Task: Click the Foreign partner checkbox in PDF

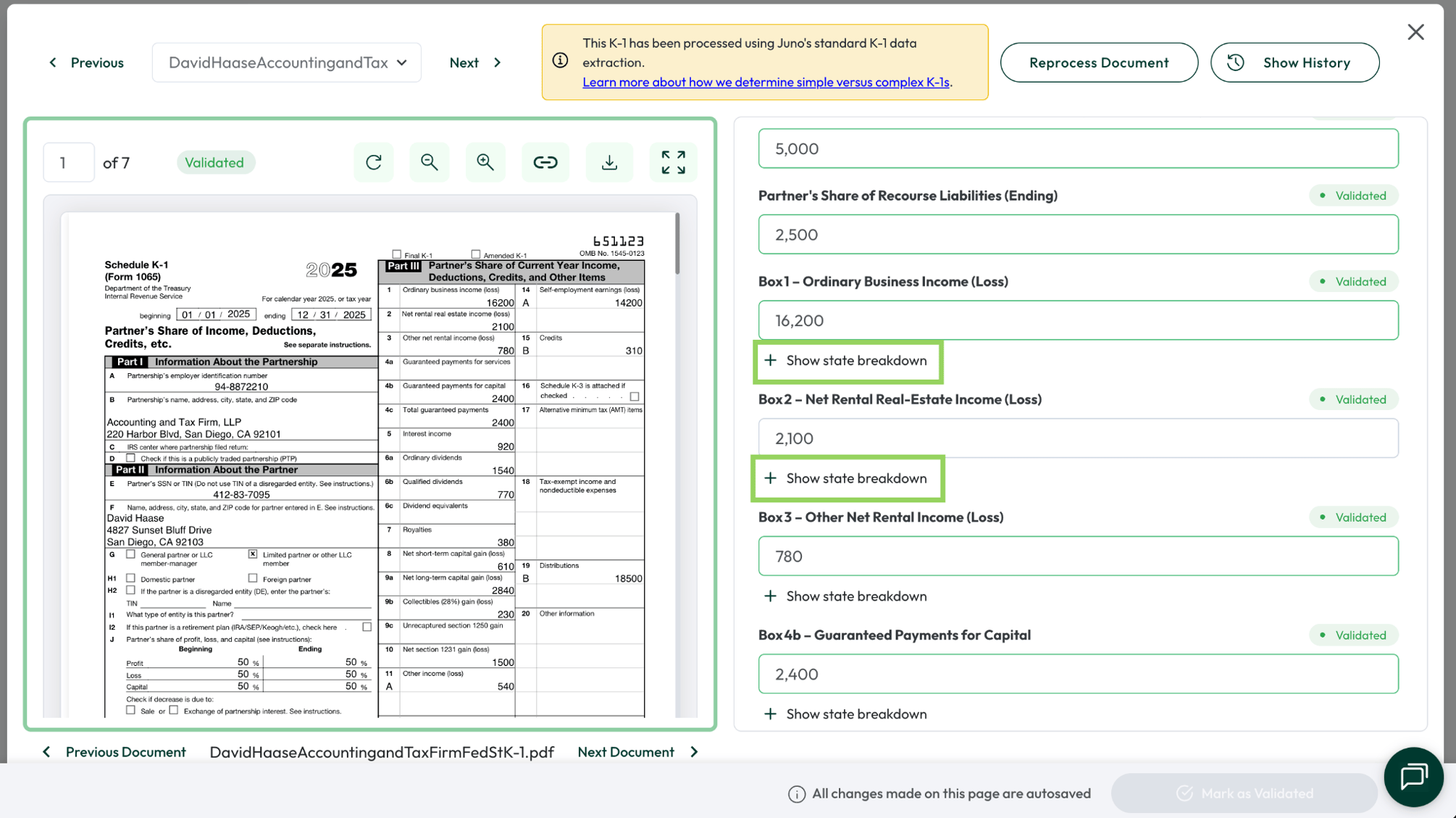Action: 252,578
